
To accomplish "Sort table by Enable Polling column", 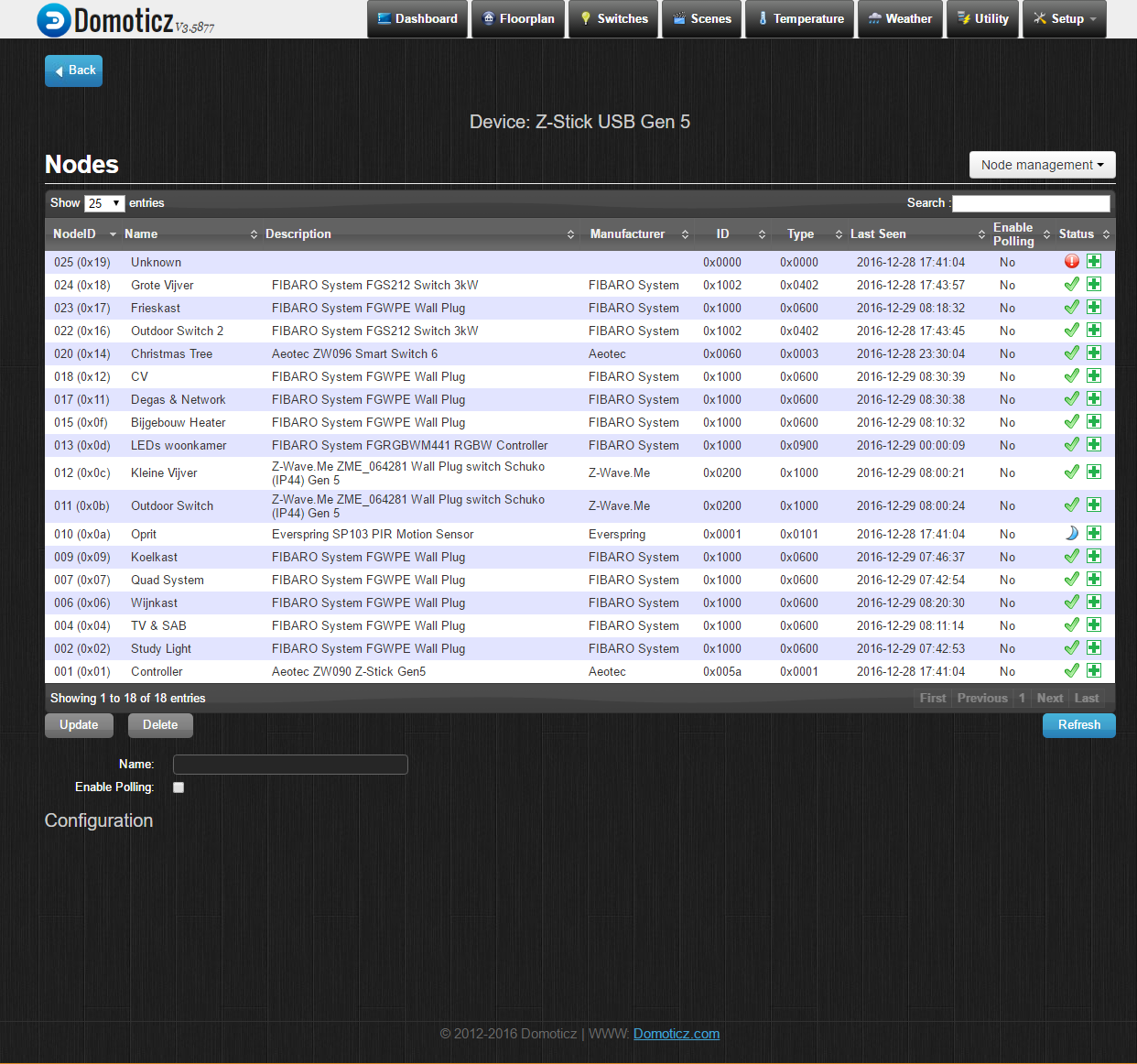I will (x=1021, y=234).
